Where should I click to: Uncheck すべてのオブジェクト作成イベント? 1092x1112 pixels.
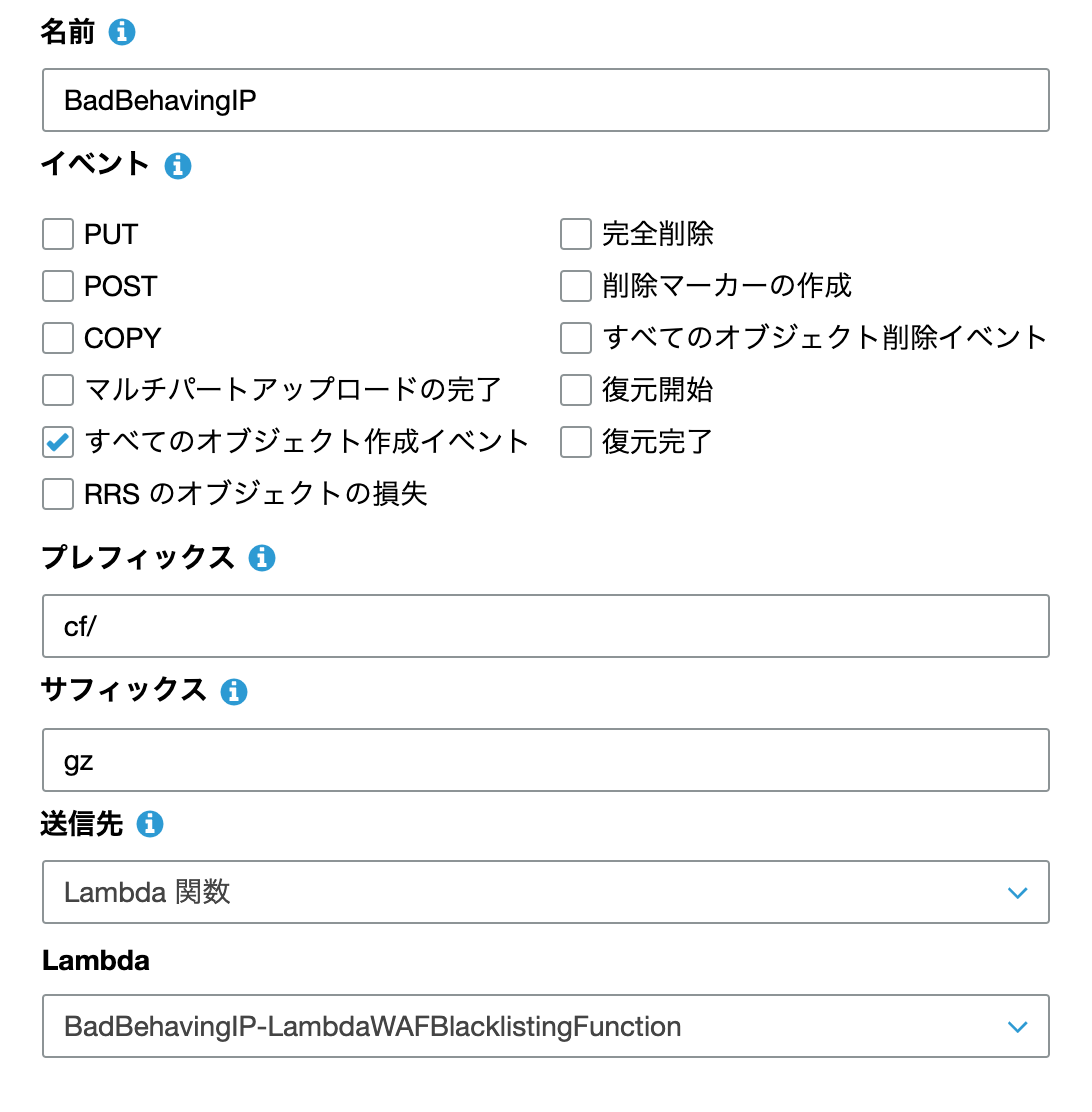[x=57, y=441]
